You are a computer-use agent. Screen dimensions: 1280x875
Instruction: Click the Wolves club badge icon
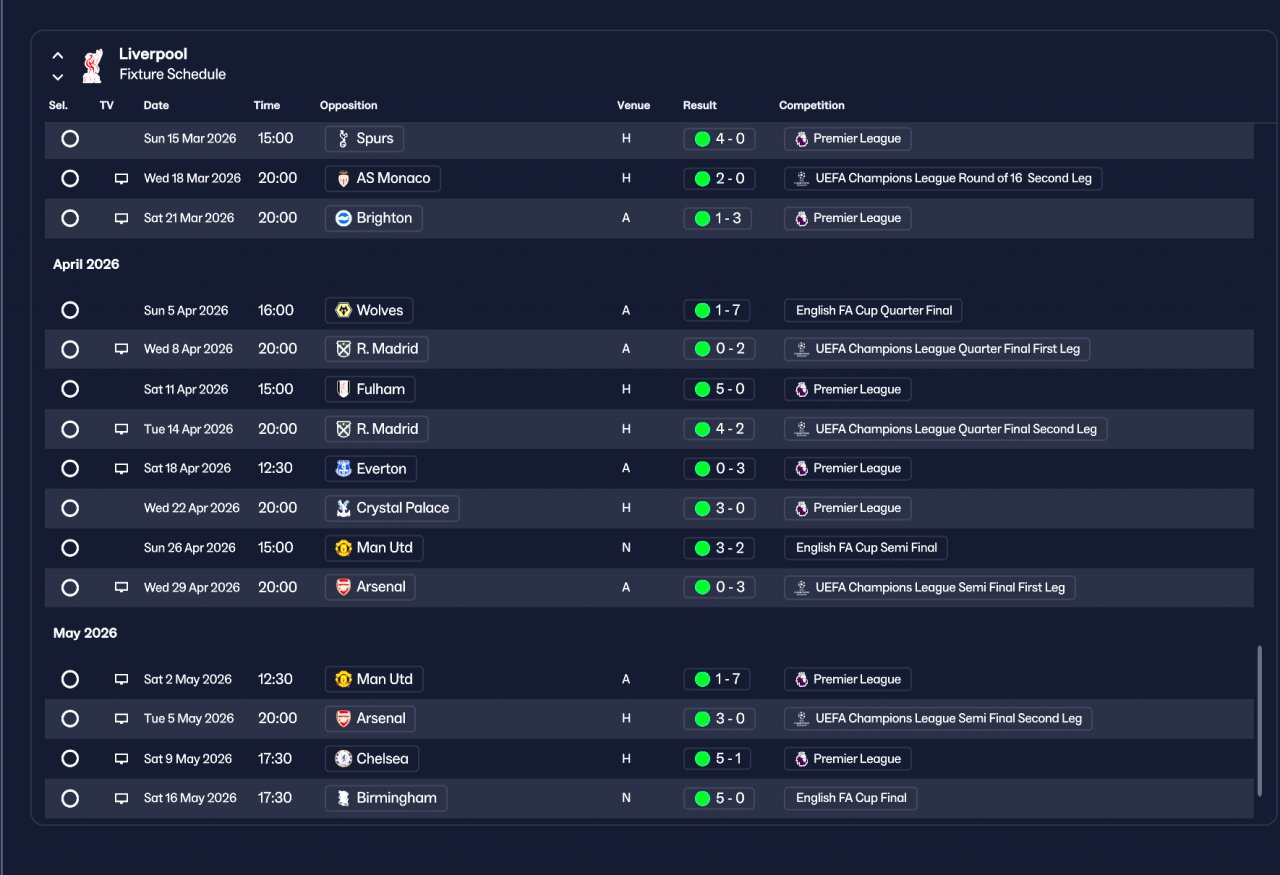(343, 311)
